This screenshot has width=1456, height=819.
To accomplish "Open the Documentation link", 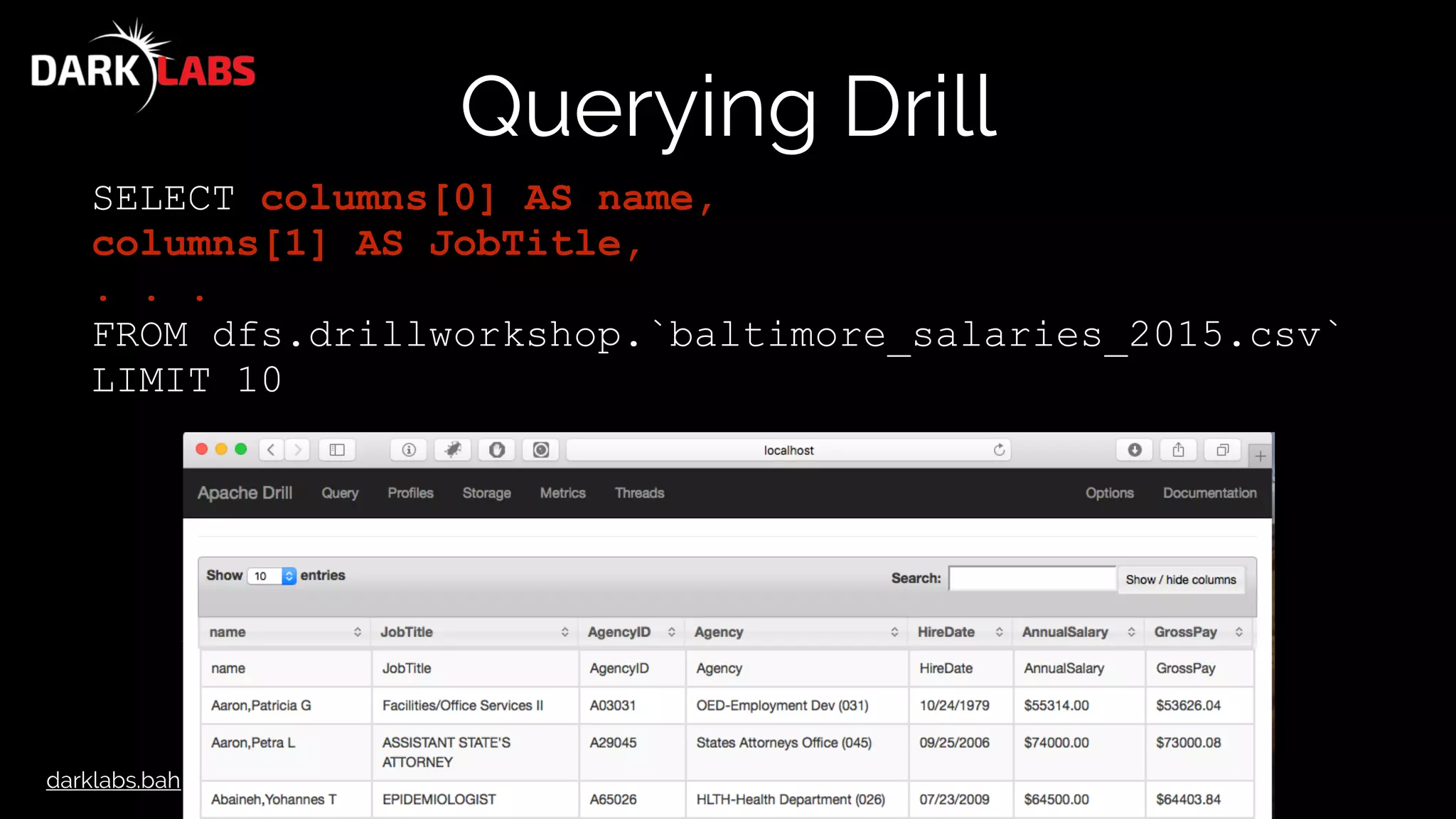I will coord(1210,493).
